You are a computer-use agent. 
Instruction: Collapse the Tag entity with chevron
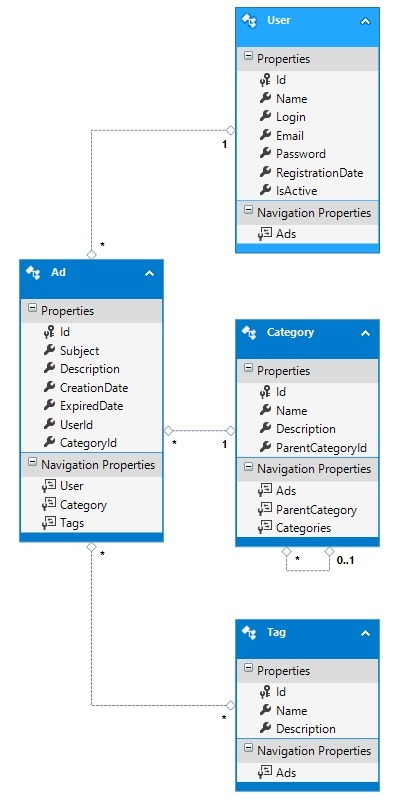tap(365, 633)
